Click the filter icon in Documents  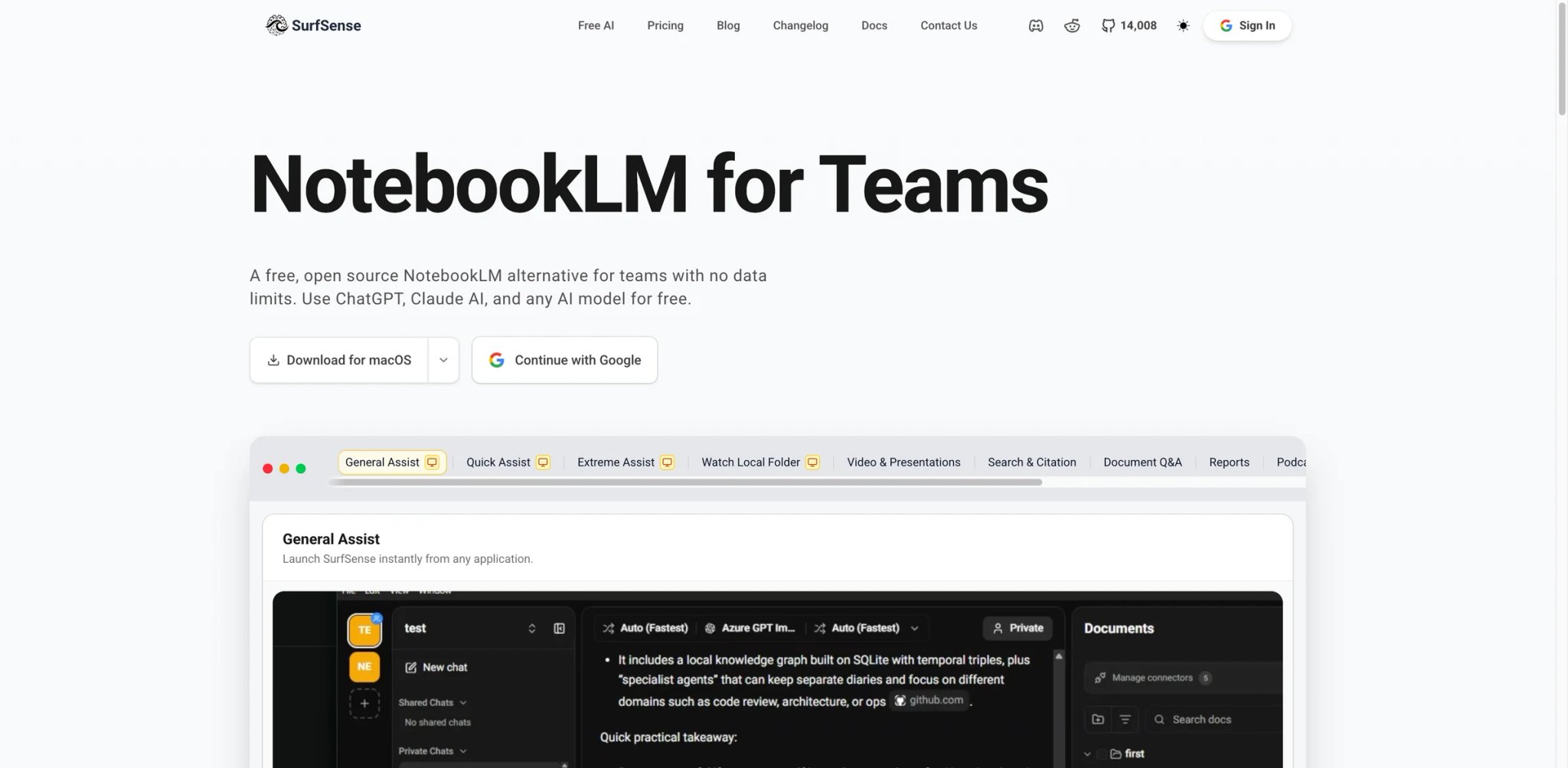pos(1125,720)
